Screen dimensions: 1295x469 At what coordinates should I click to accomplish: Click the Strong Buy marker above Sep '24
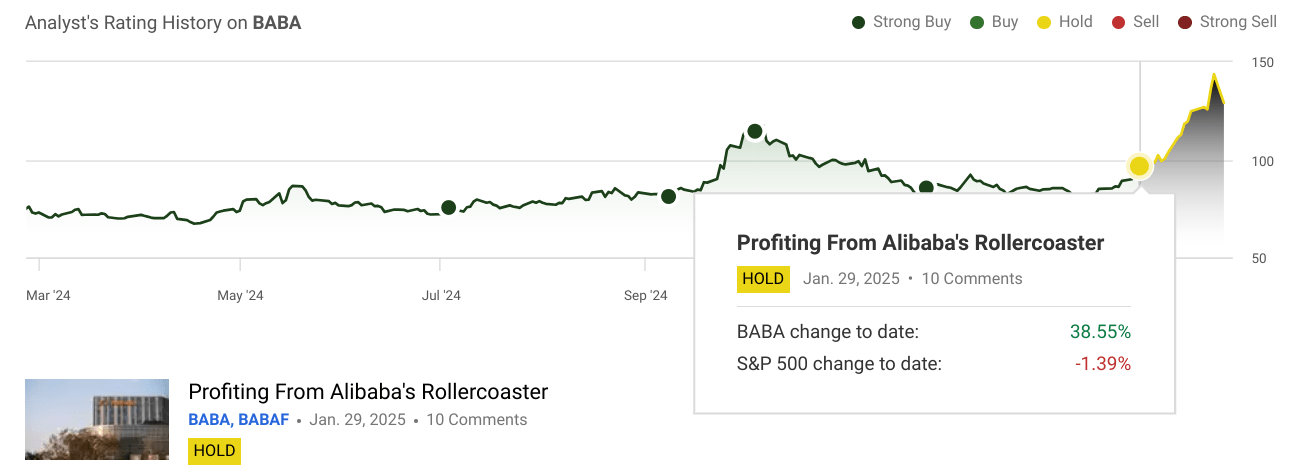[669, 196]
